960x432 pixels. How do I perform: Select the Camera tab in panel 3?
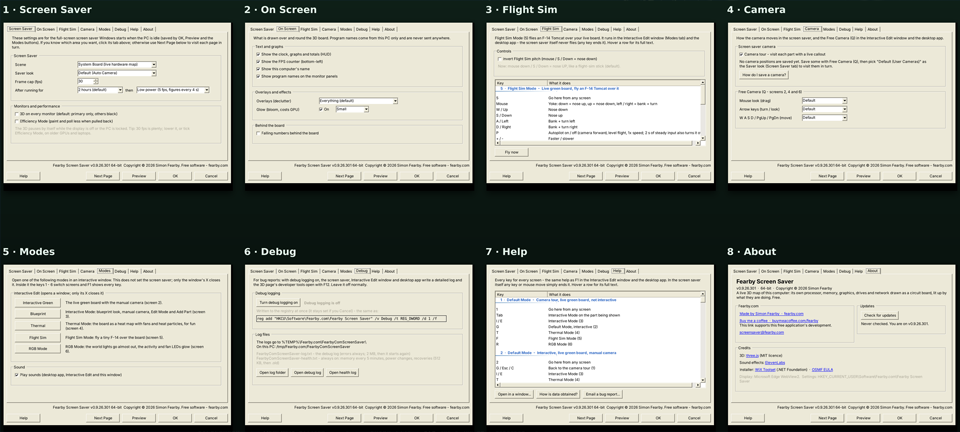(570, 29)
